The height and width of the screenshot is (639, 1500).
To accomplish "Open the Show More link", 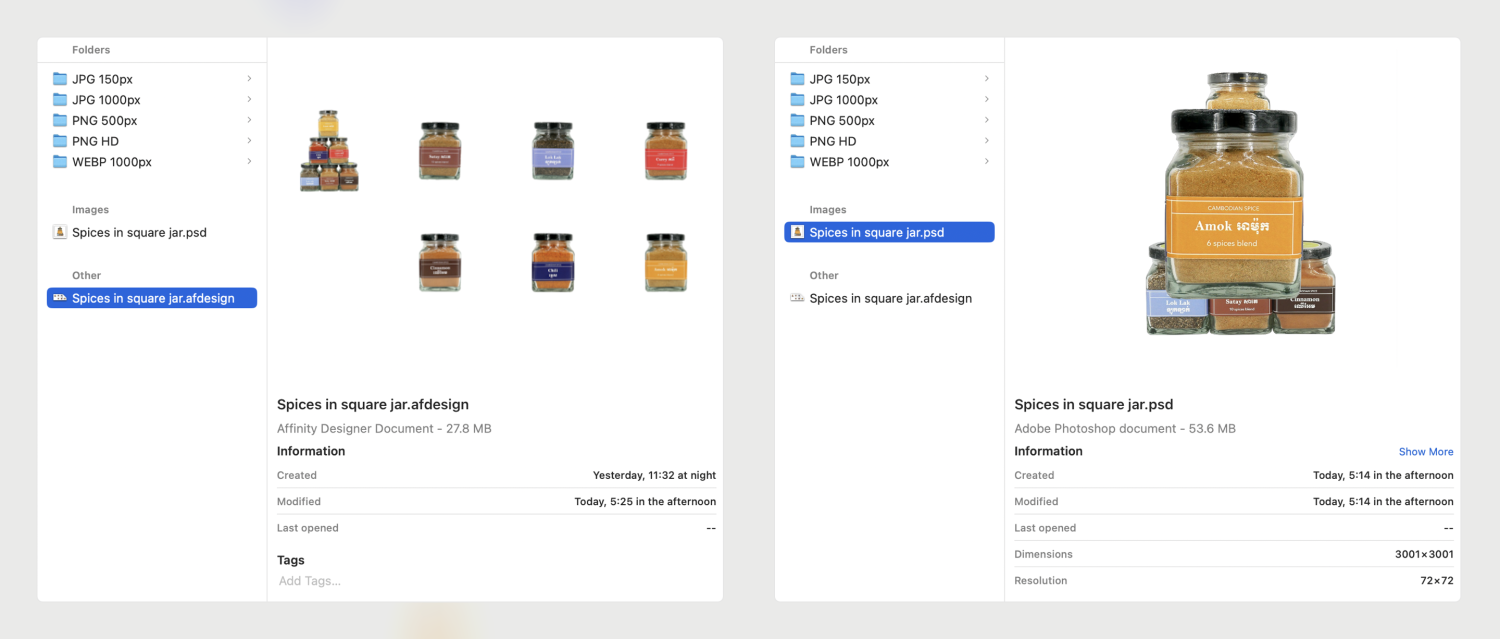I will tap(1426, 452).
